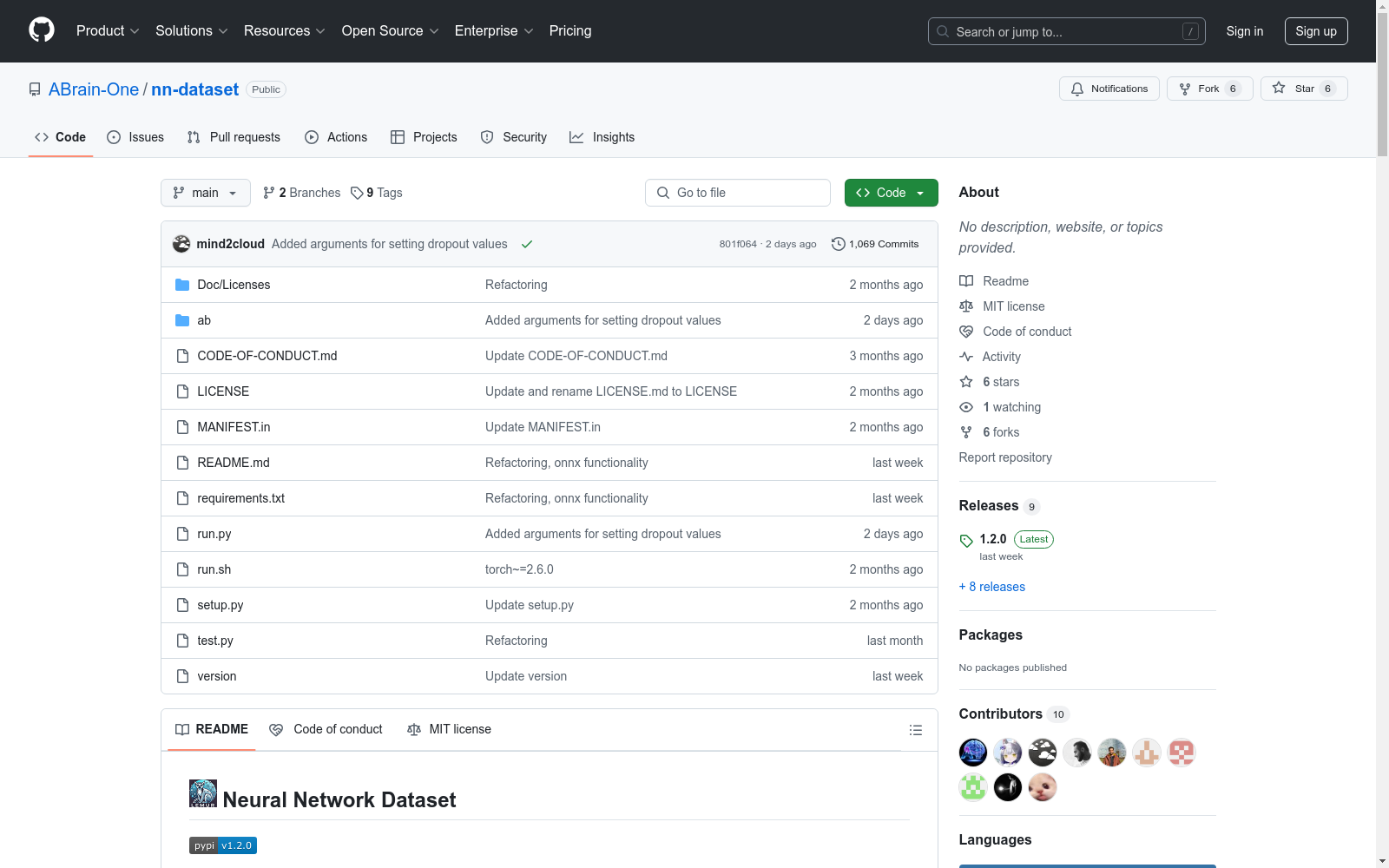
Task: Open the CODE-OF-CONDUCT.md file
Action: tap(267, 356)
